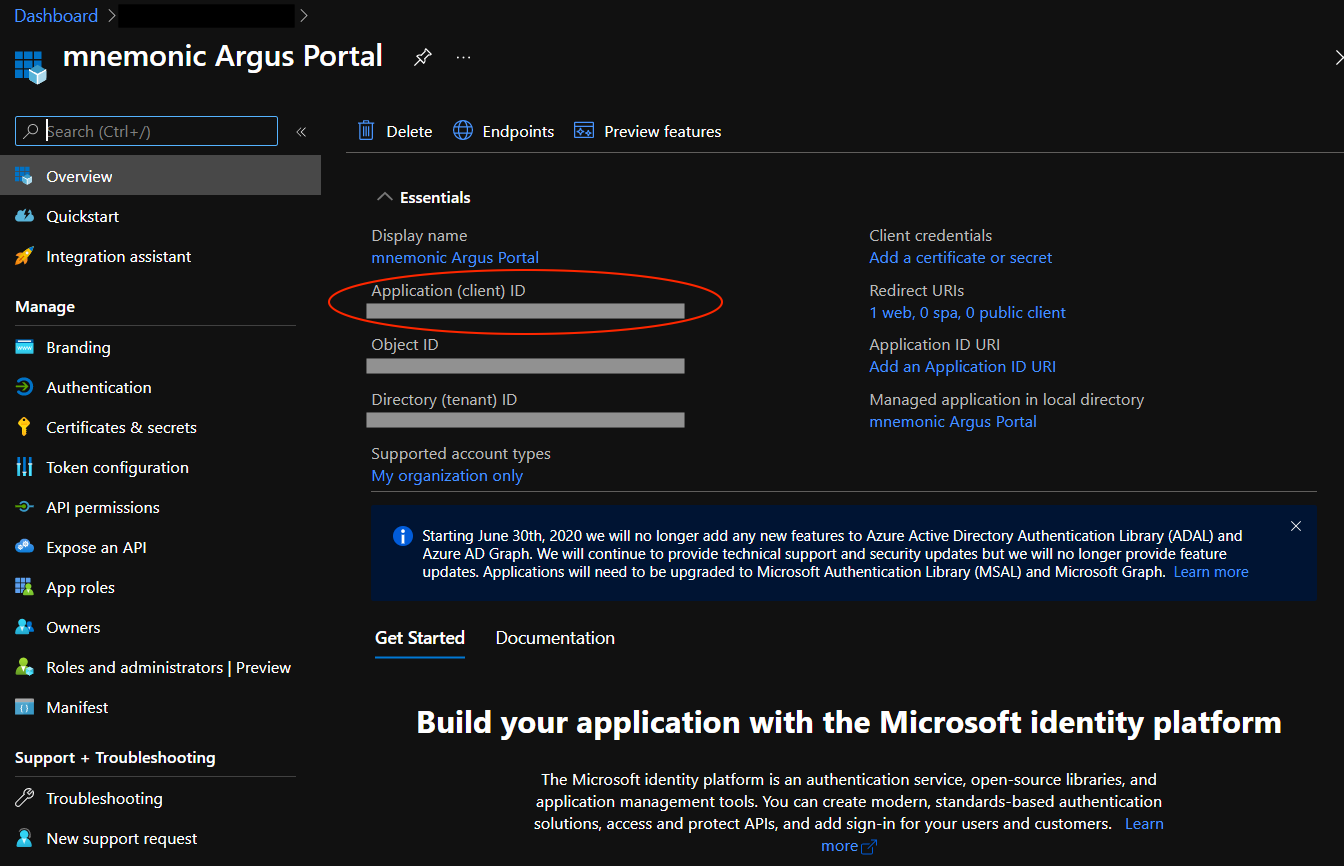Click My organization only link
Image resolution: width=1344 pixels, height=866 pixels.
click(x=447, y=476)
